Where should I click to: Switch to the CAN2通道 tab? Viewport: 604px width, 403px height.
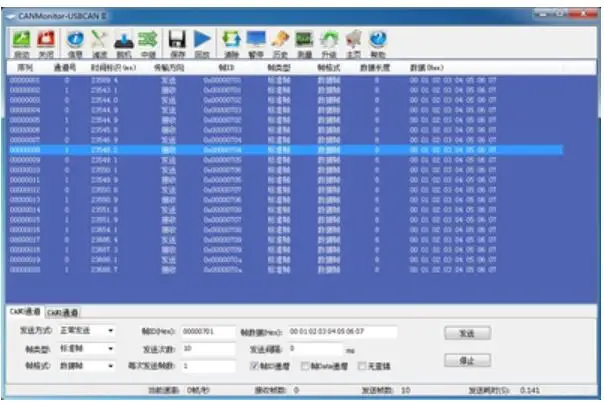tap(63, 312)
